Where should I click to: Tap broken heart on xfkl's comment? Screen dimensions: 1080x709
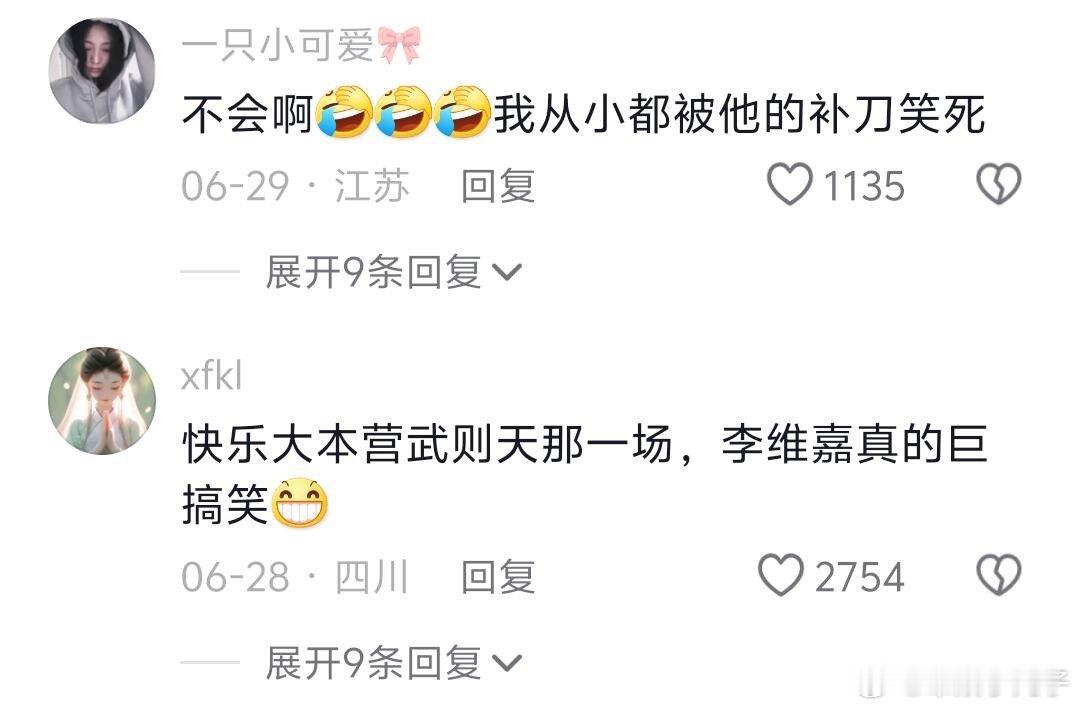(999, 575)
